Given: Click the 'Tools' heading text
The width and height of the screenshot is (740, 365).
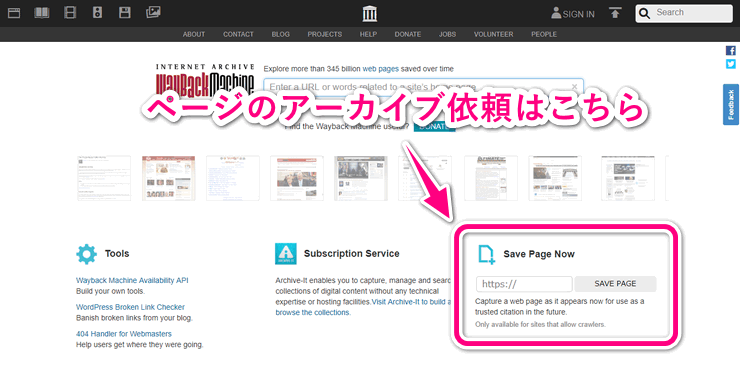Looking at the screenshot, I should 117,254.
